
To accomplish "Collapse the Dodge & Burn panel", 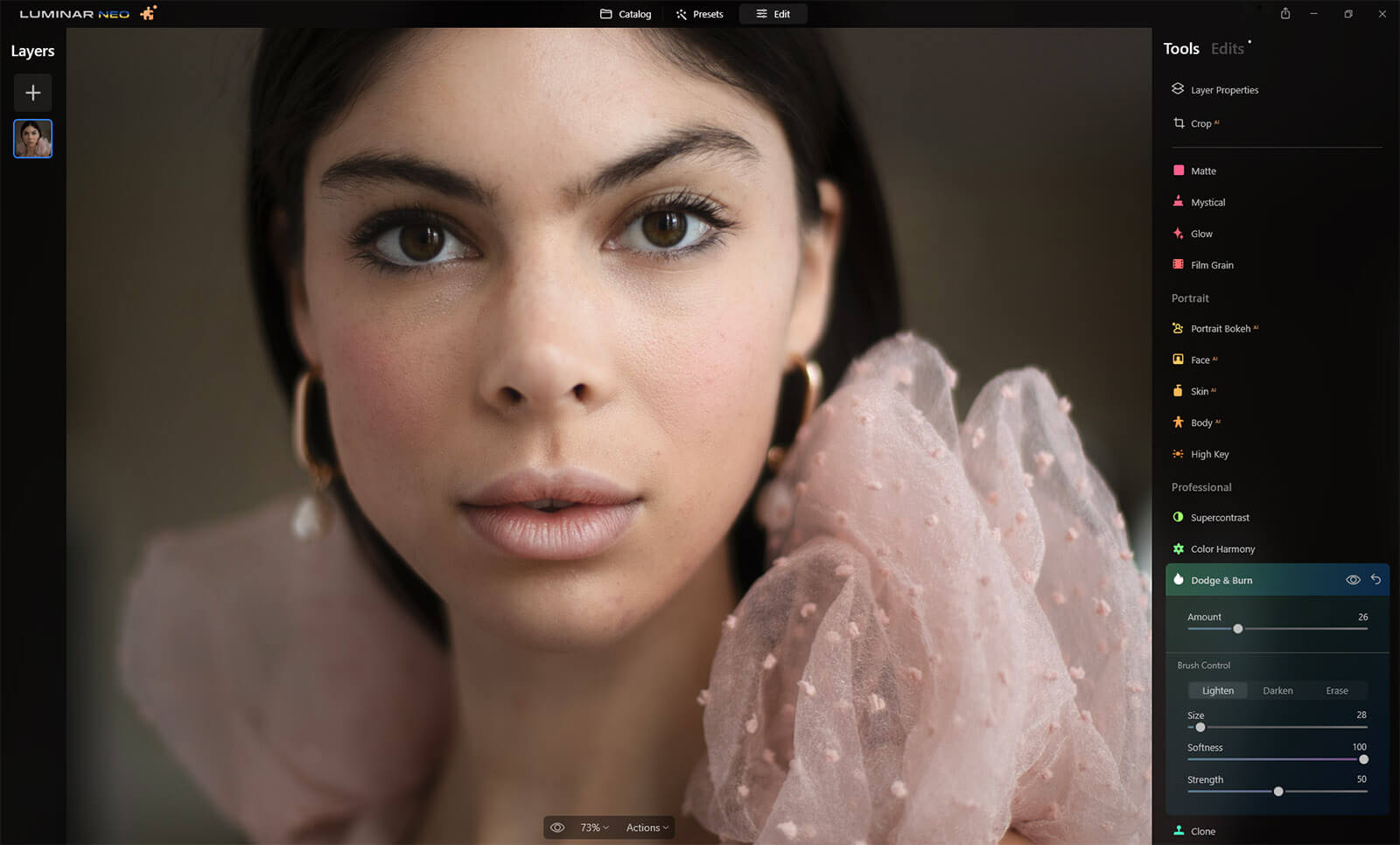I will click(x=1221, y=581).
